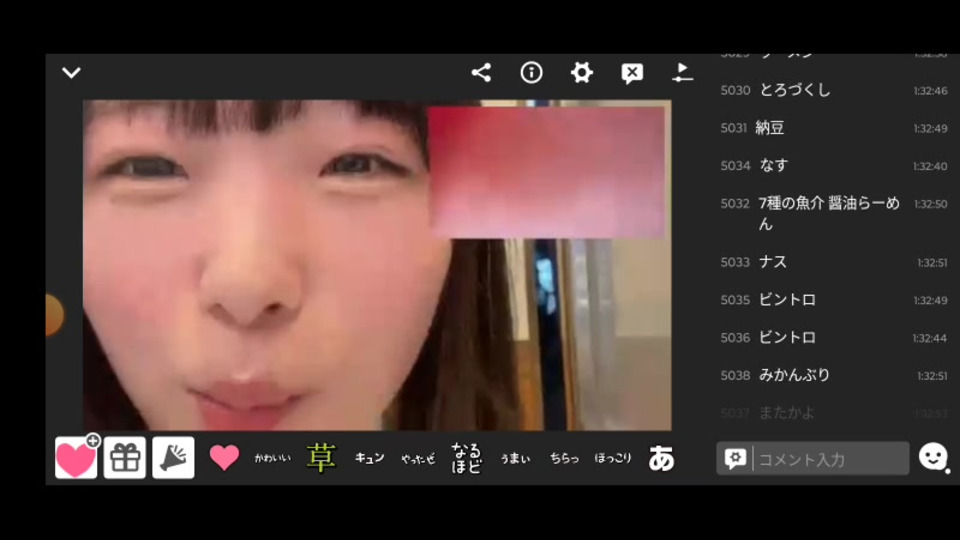
Task: Send the pink heart reaction
Action: point(224,457)
